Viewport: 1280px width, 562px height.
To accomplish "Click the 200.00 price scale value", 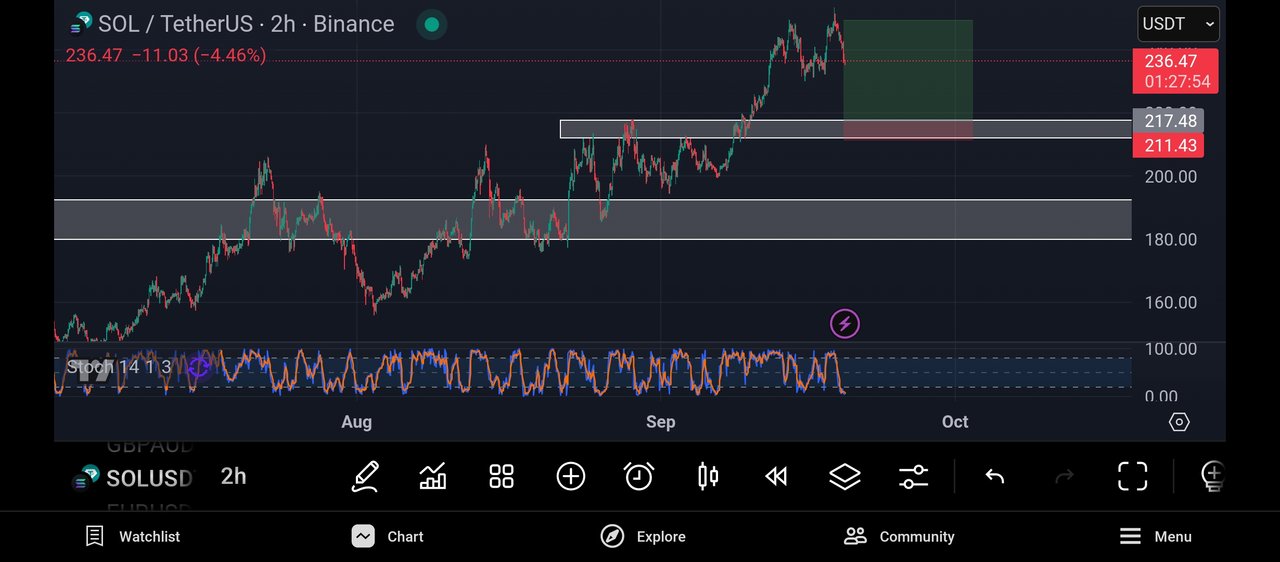I will 1171,177.
